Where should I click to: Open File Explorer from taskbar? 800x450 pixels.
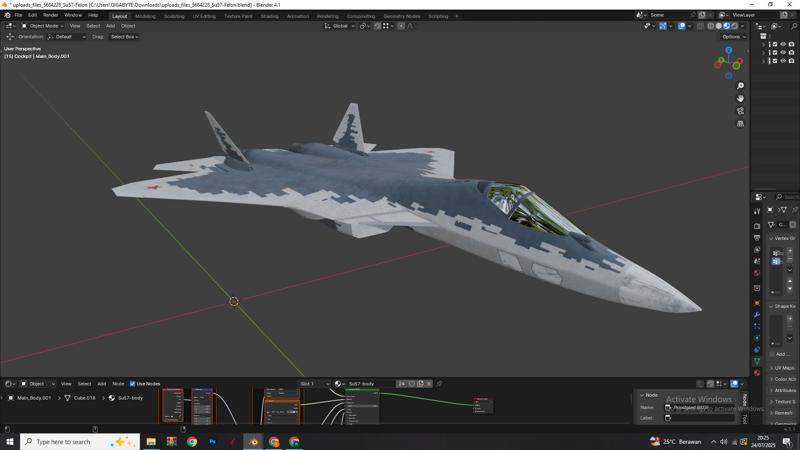[x=151, y=442]
